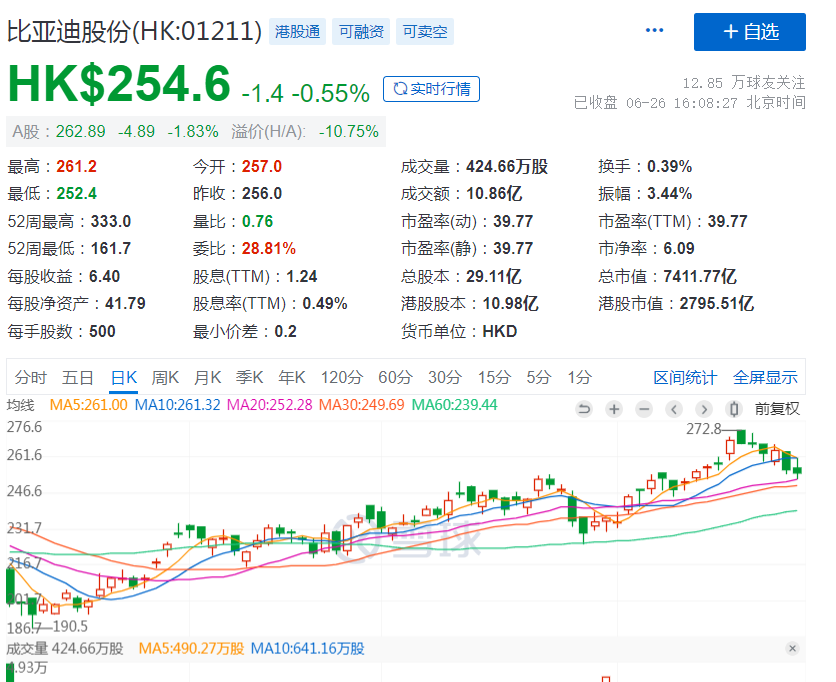Click the 52周最高 333.0 value

(x=110, y=221)
